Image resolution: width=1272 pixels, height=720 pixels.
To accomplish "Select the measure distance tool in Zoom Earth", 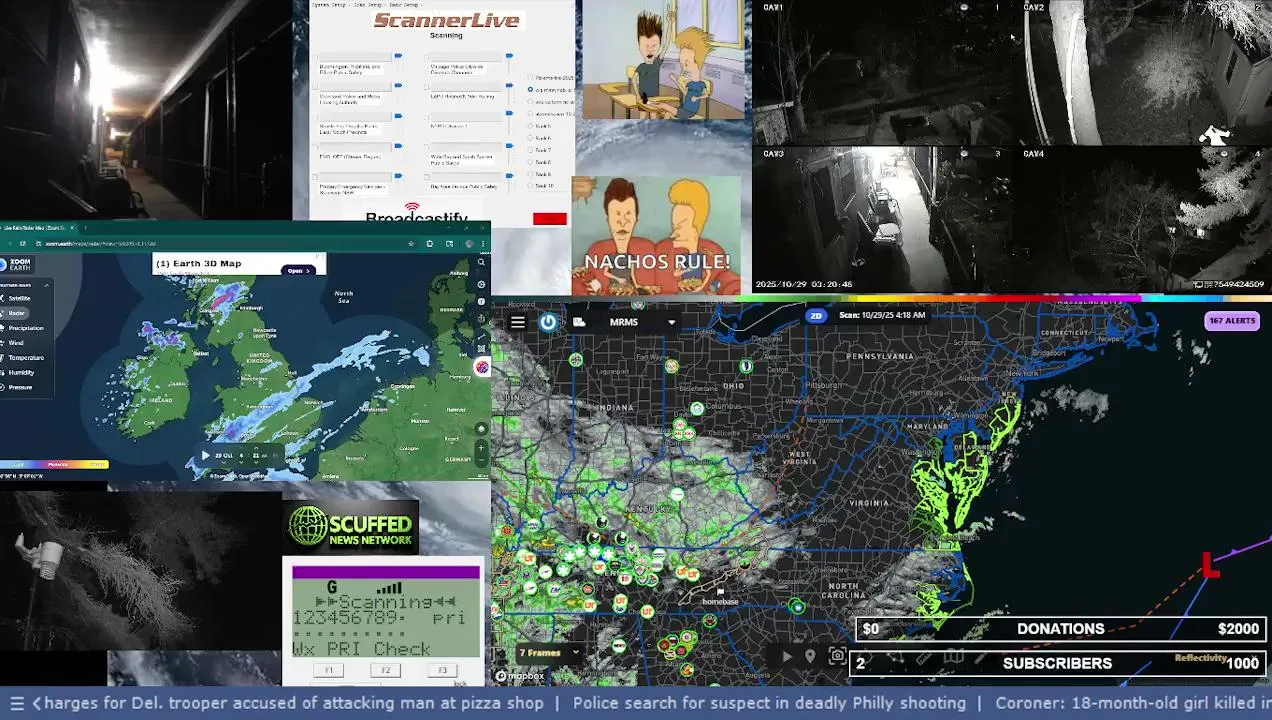I will (x=481, y=337).
